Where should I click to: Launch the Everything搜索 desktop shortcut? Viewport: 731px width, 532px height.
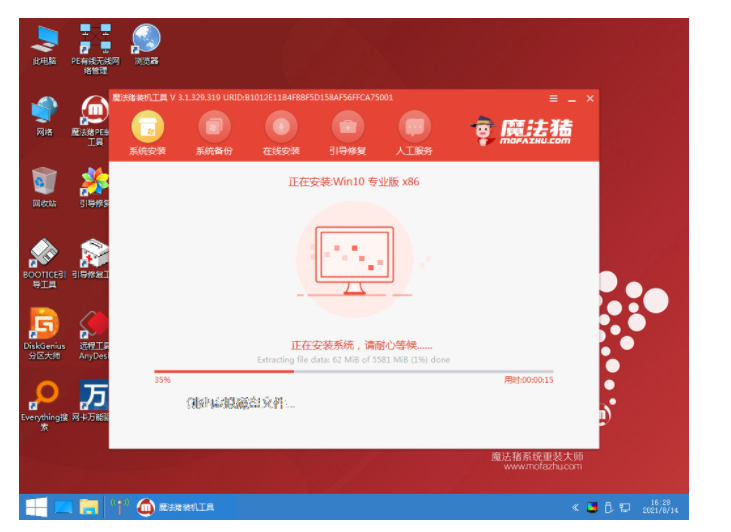(x=44, y=406)
